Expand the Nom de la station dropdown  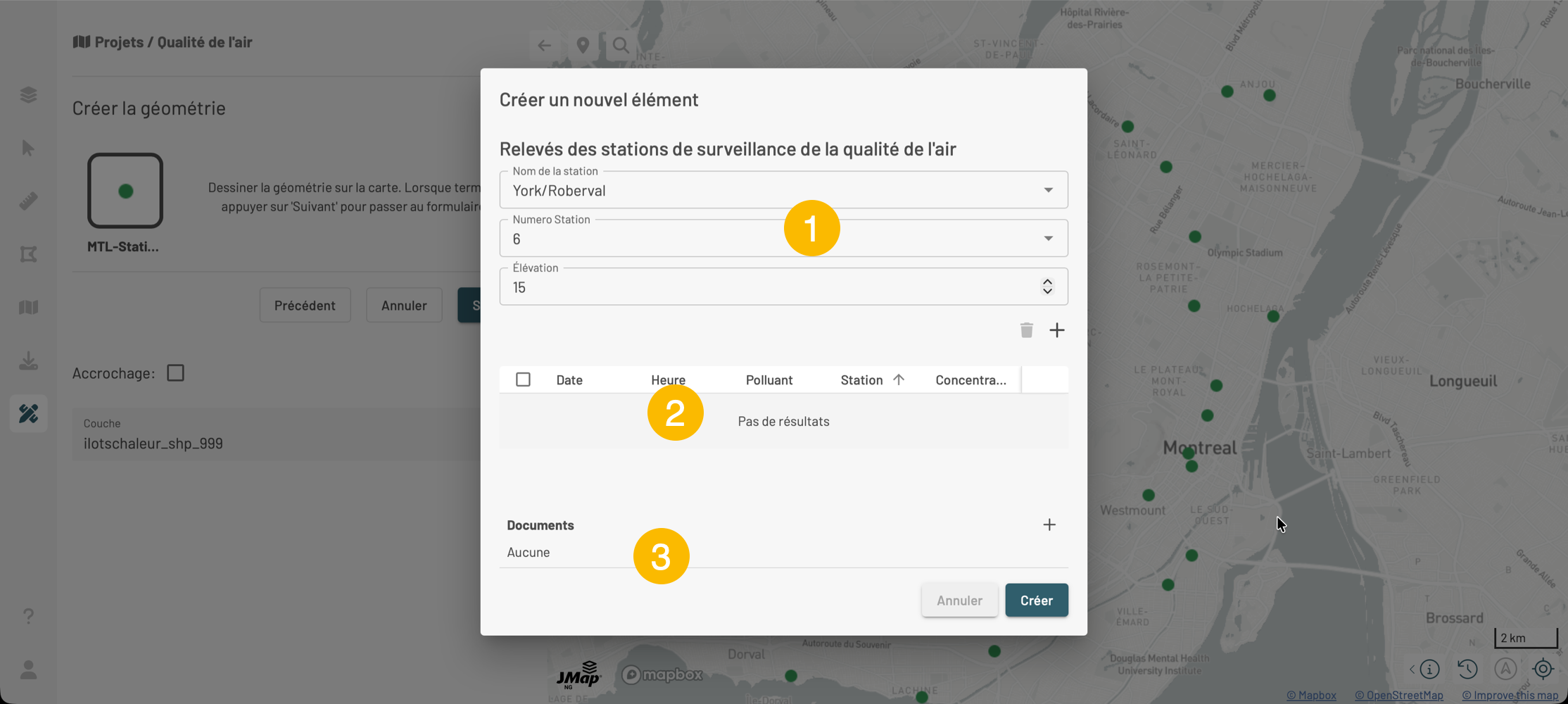(1048, 190)
